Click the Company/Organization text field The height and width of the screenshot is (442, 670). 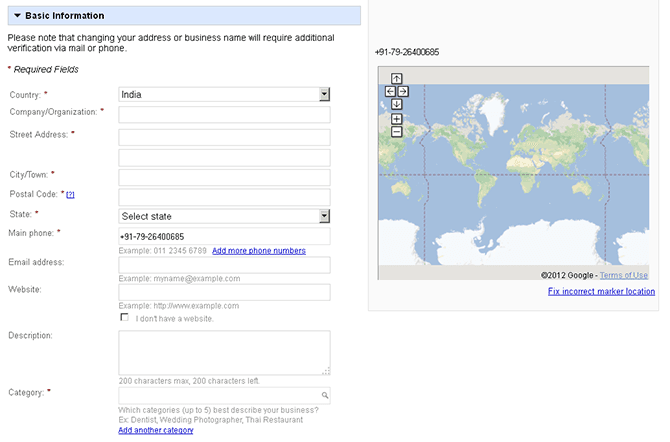(224, 115)
